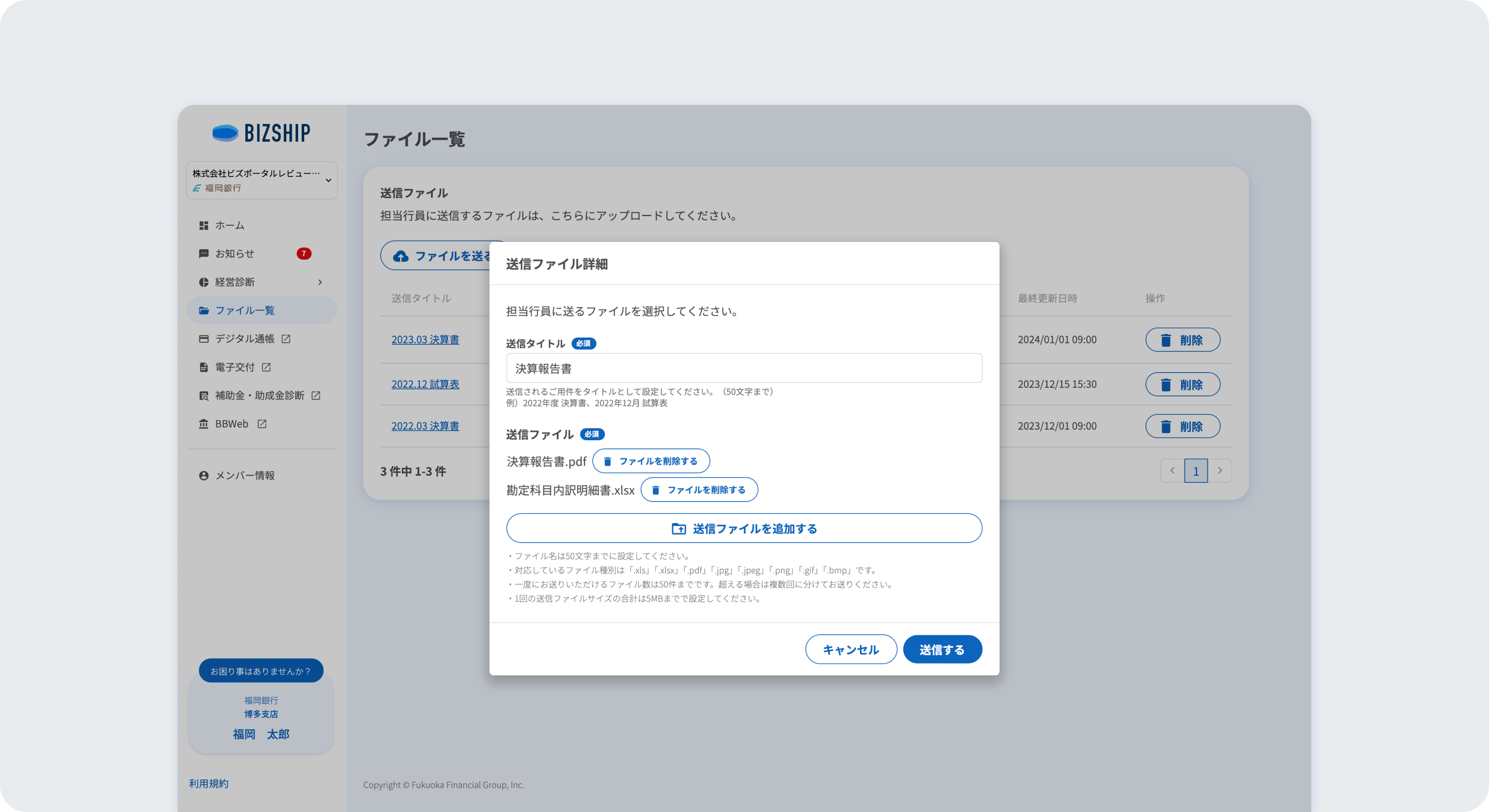Click external link icon next to BBWeb
1489x812 pixels.
point(262,424)
